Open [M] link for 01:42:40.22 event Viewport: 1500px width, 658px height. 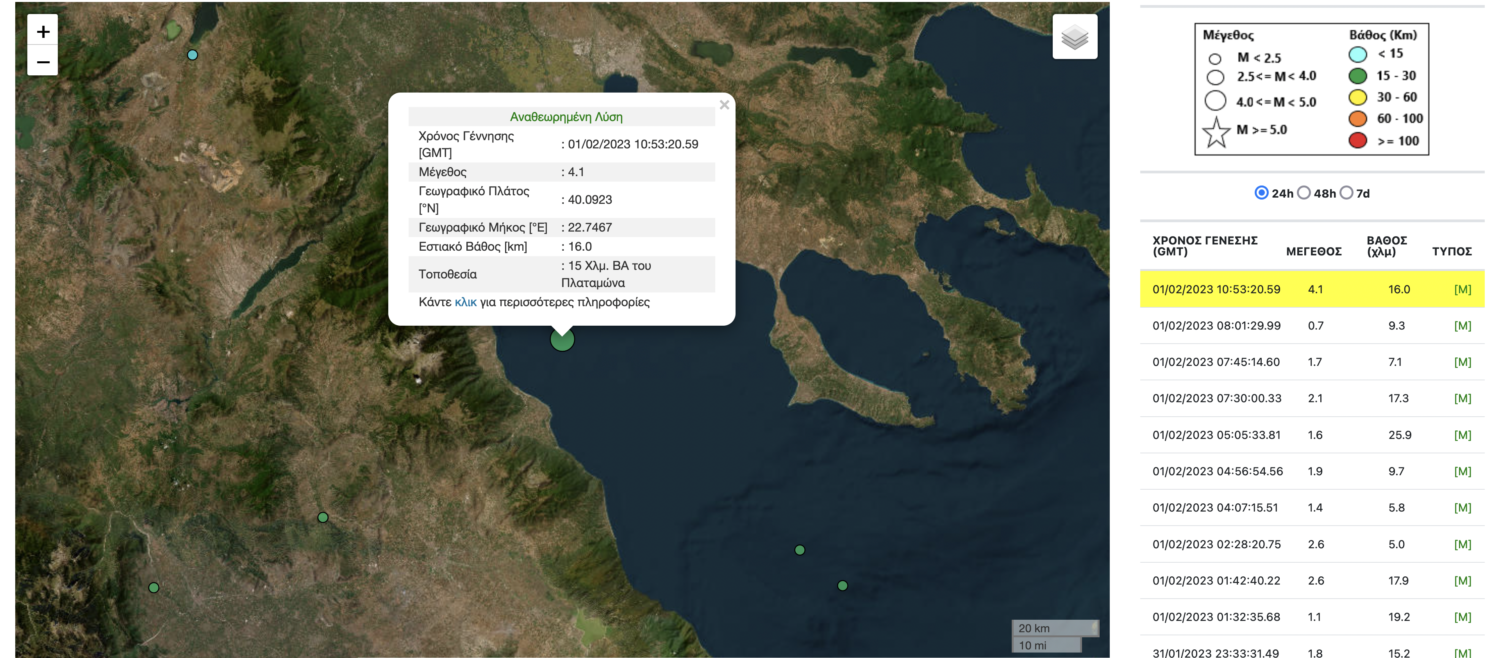[x=1463, y=581]
